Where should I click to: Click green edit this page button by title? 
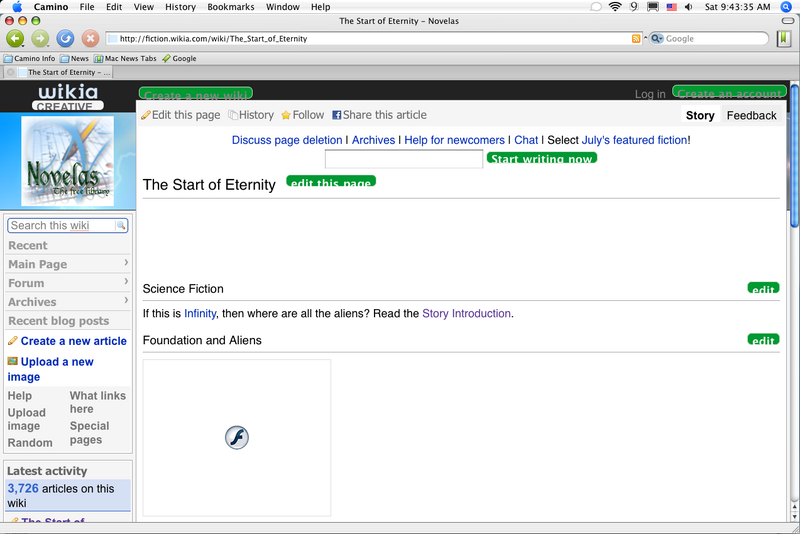tap(331, 181)
